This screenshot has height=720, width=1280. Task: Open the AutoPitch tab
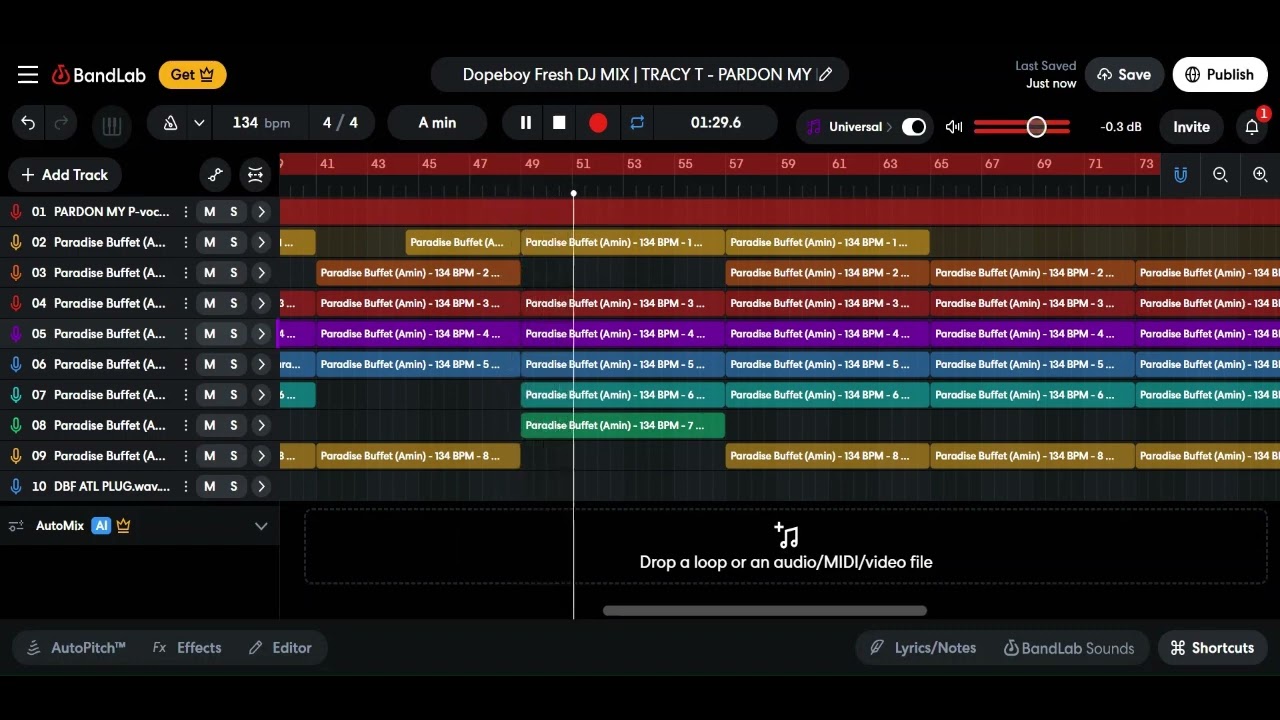coord(77,648)
